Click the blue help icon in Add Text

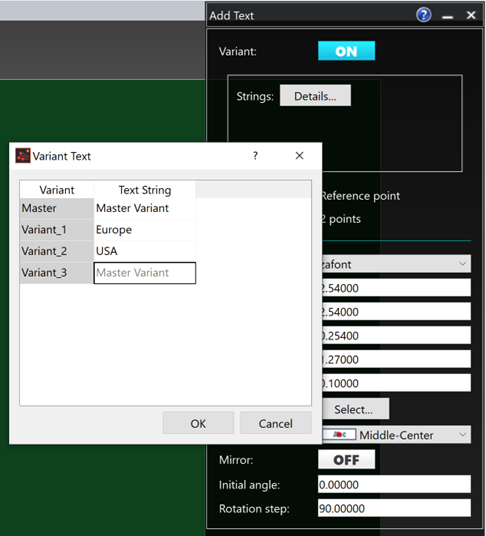(423, 15)
